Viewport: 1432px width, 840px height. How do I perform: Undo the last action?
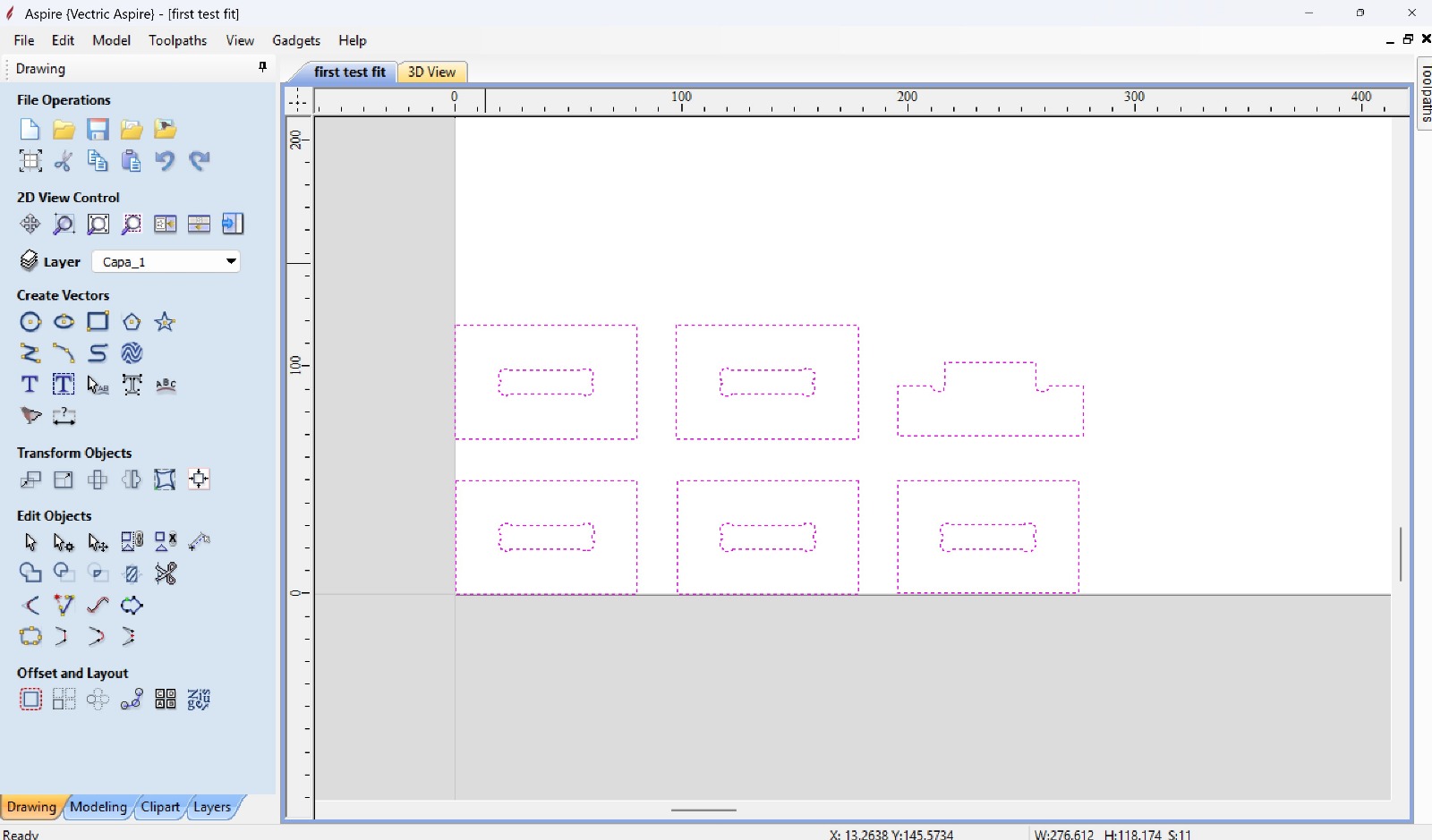pyautogui.click(x=166, y=161)
